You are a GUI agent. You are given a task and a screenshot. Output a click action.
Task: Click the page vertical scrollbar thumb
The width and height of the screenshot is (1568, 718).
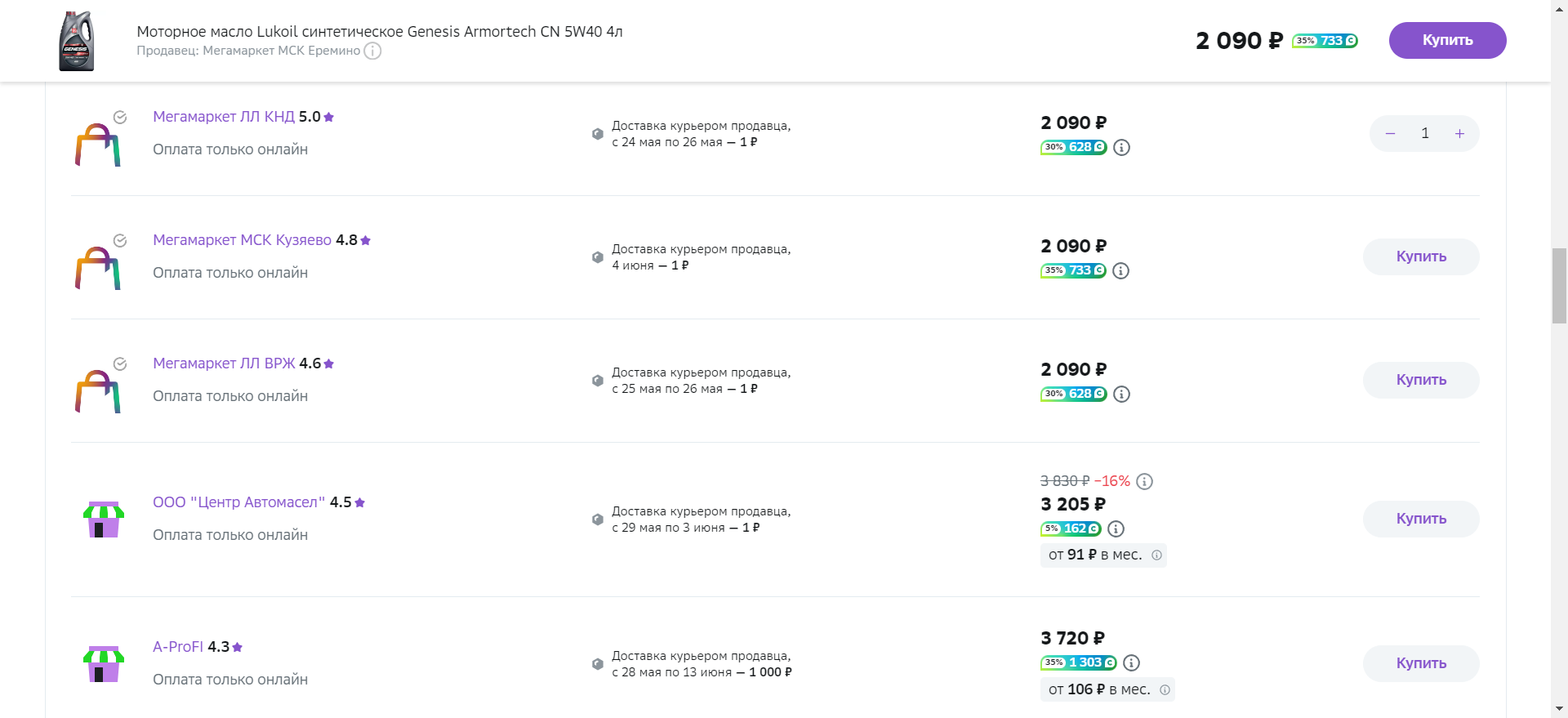1559,286
